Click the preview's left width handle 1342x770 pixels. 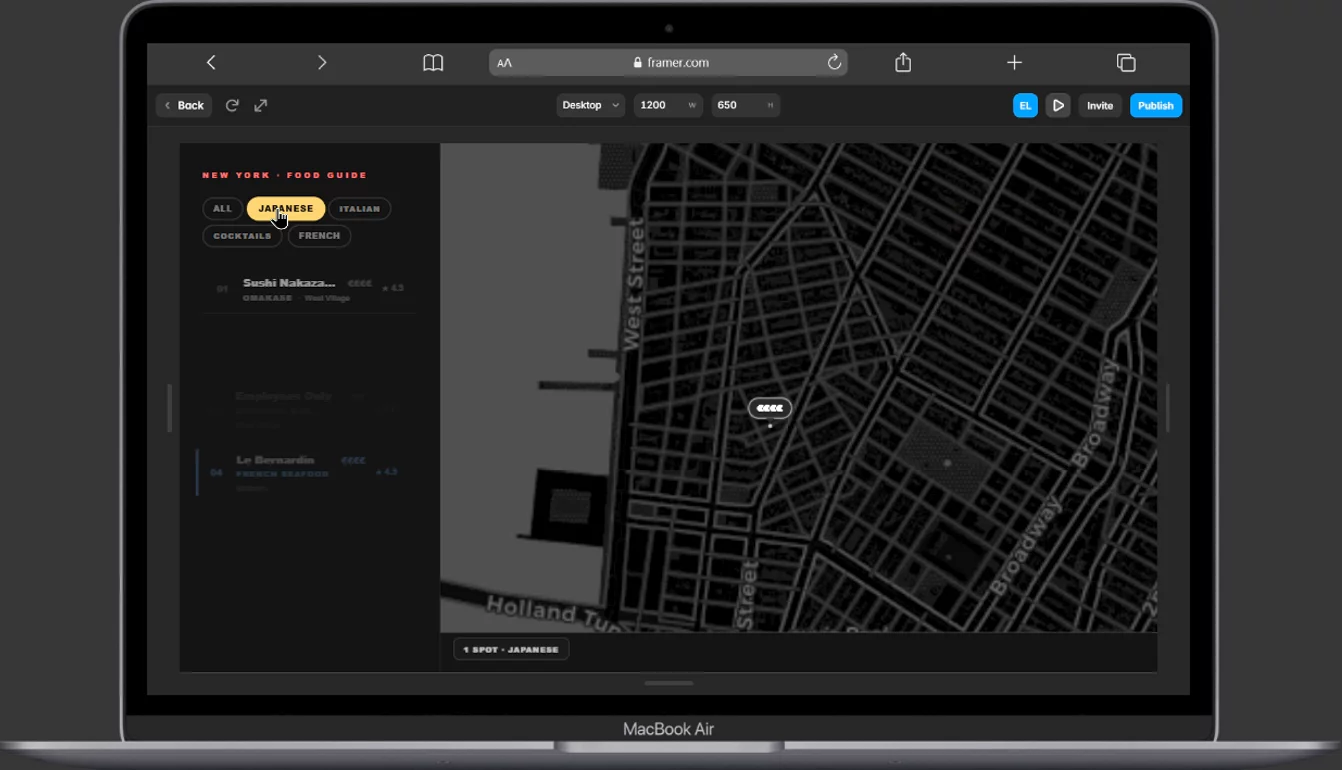tap(170, 408)
